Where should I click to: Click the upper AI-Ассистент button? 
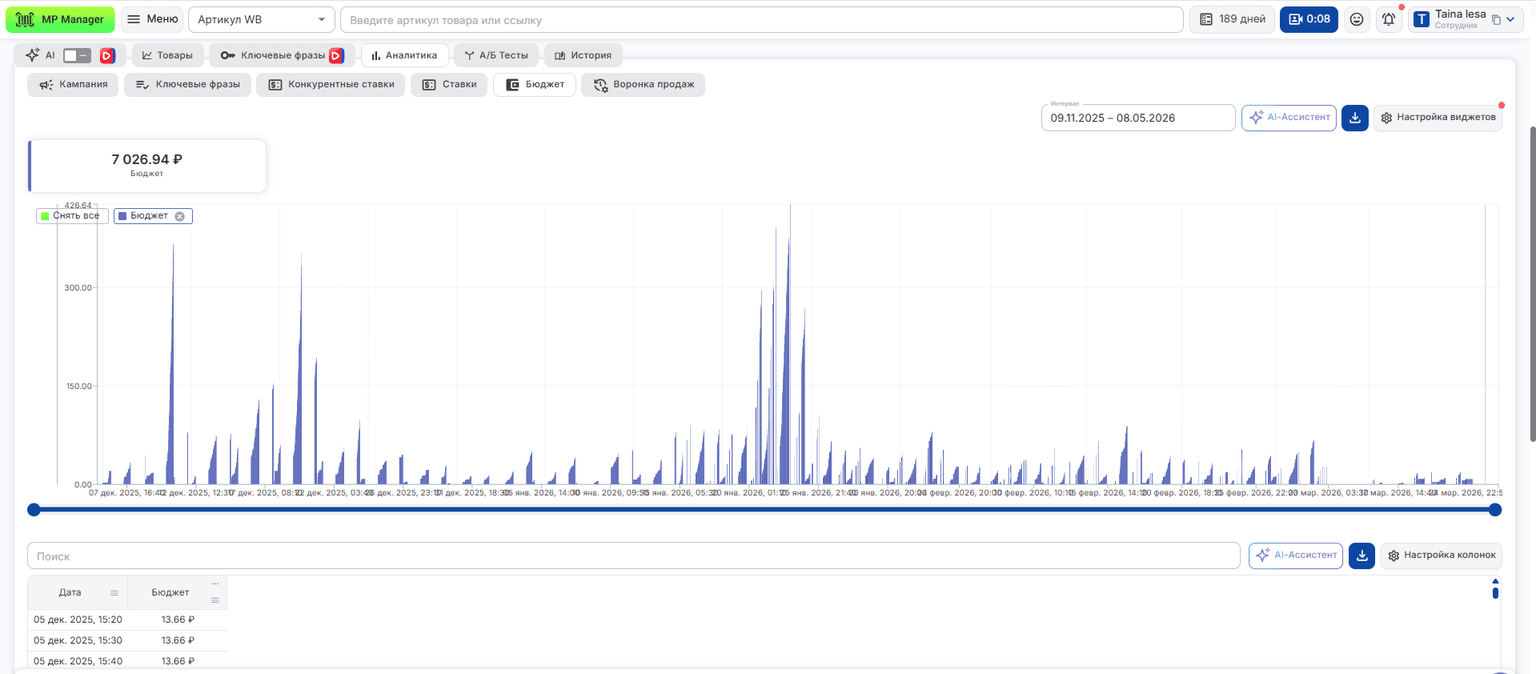pyautogui.click(x=1289, y=118)
